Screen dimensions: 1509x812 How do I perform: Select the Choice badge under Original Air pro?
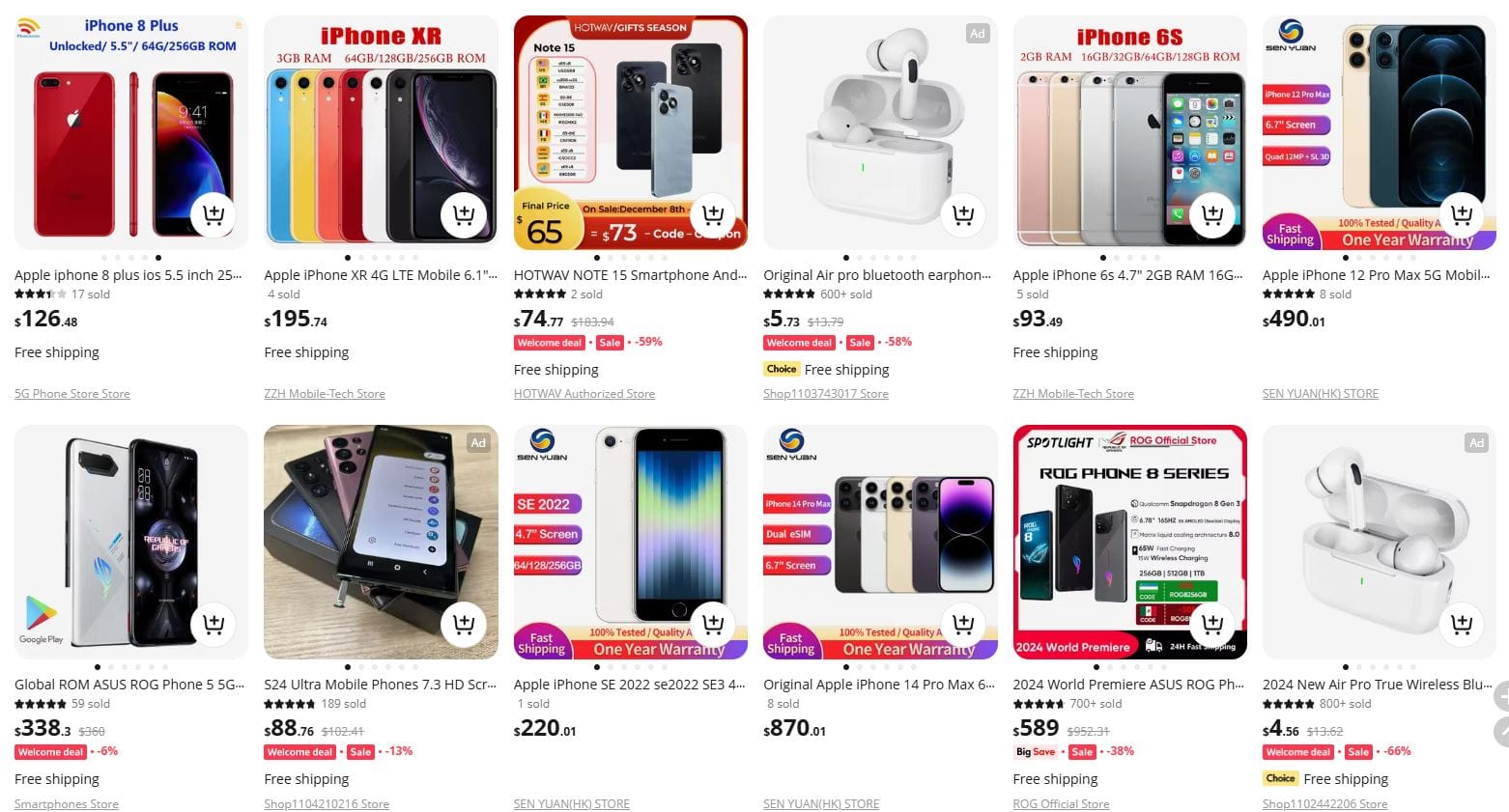coord(782,369)
